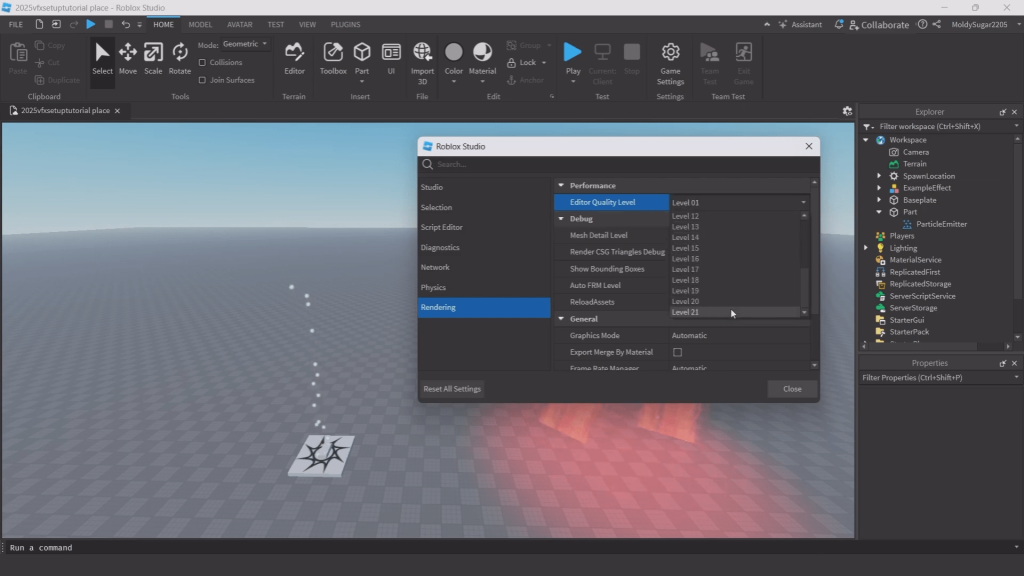Select the Camera object in Explorer

(916, 152)
